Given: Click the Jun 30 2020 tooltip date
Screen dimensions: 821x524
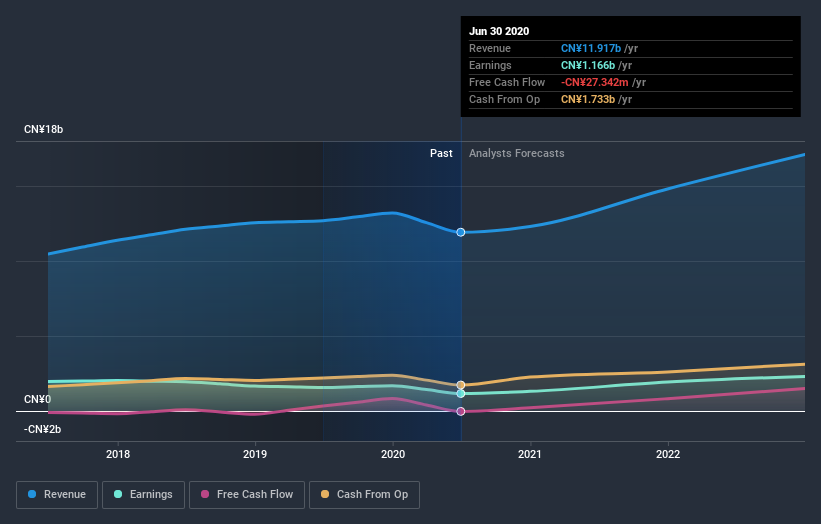Looking at the screenshot, I should [x=499, y=31].
